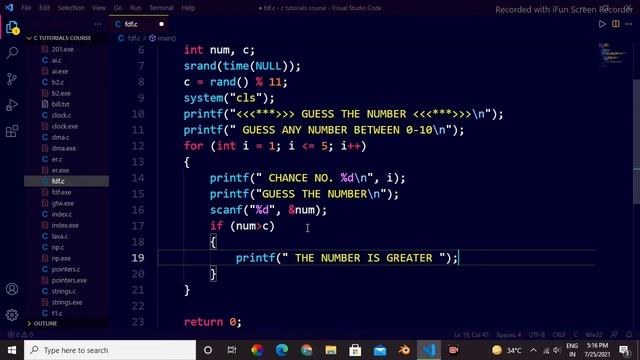The height and width of the screenshot is (360, 640).
Task: Launch Microsoft Edge from taskbar
Action: click(x=282, y=350)
